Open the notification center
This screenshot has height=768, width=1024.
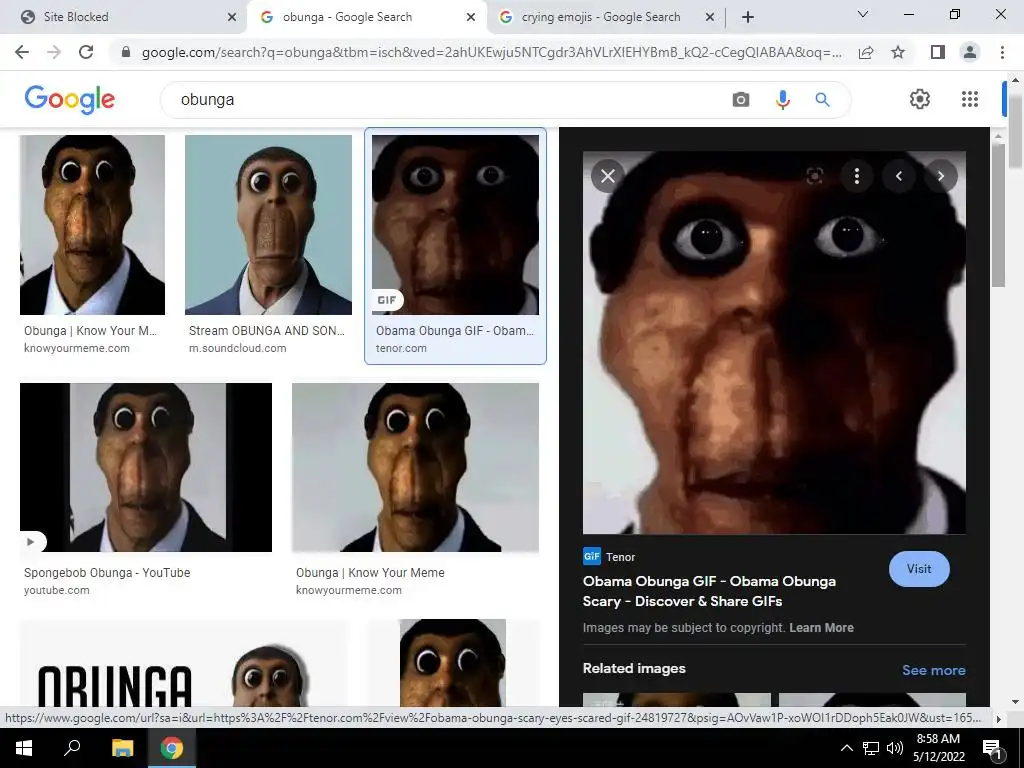point(992,748)
